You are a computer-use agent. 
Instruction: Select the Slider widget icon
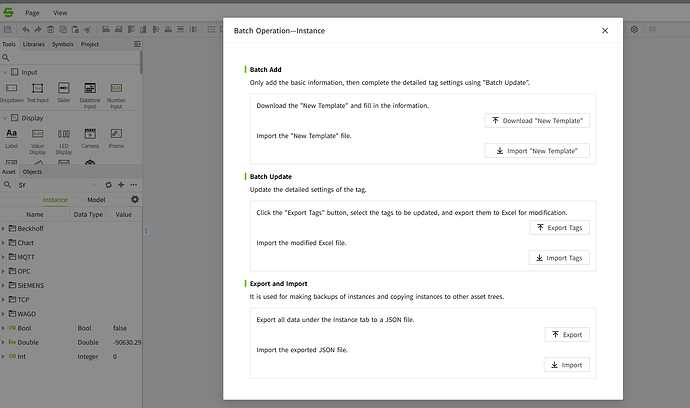64,88
